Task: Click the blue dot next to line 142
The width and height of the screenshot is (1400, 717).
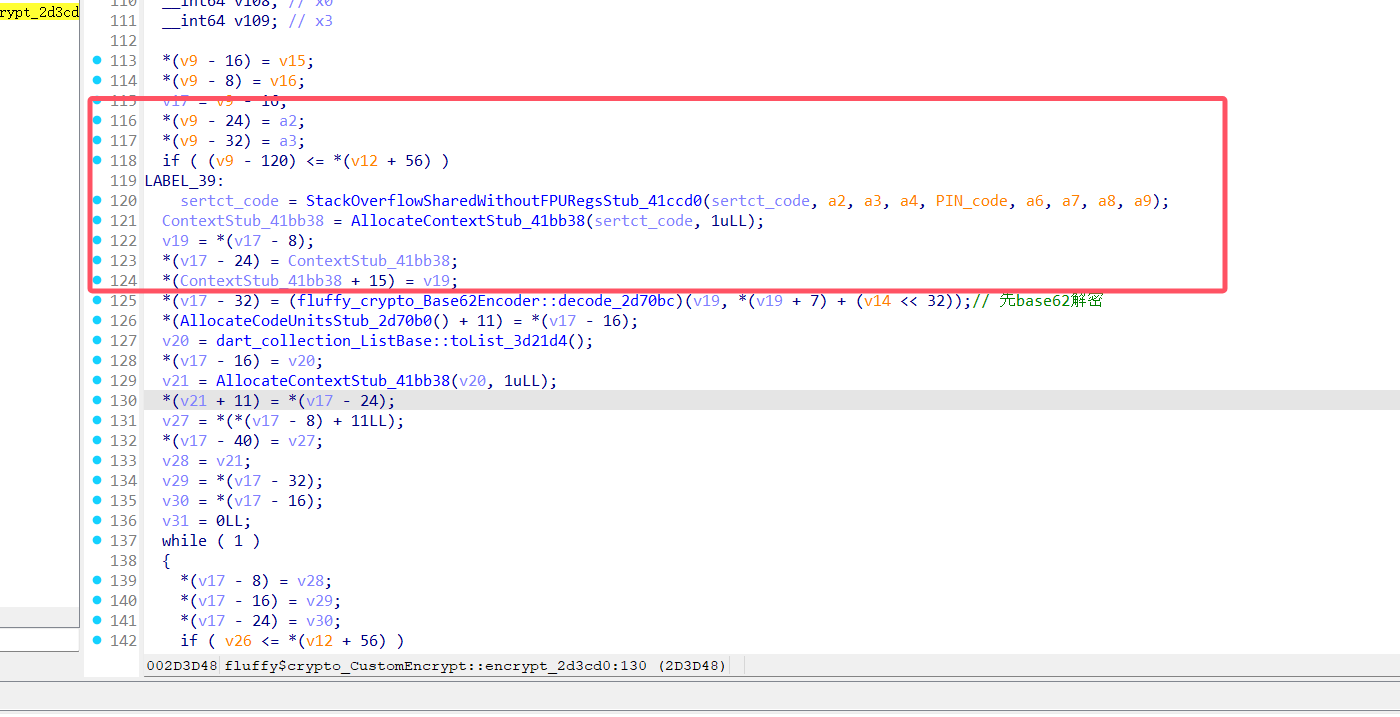Action: 96,641
